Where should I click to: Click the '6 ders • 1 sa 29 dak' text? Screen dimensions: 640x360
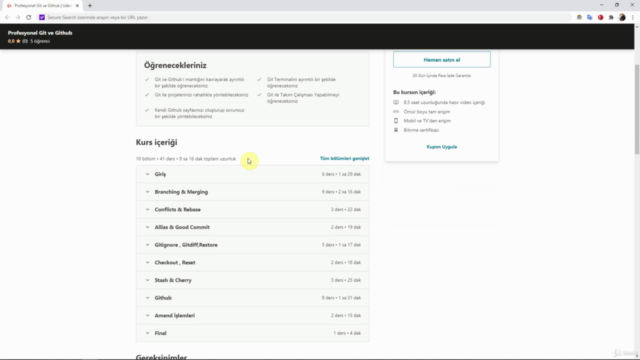click(x=341, y=174)
